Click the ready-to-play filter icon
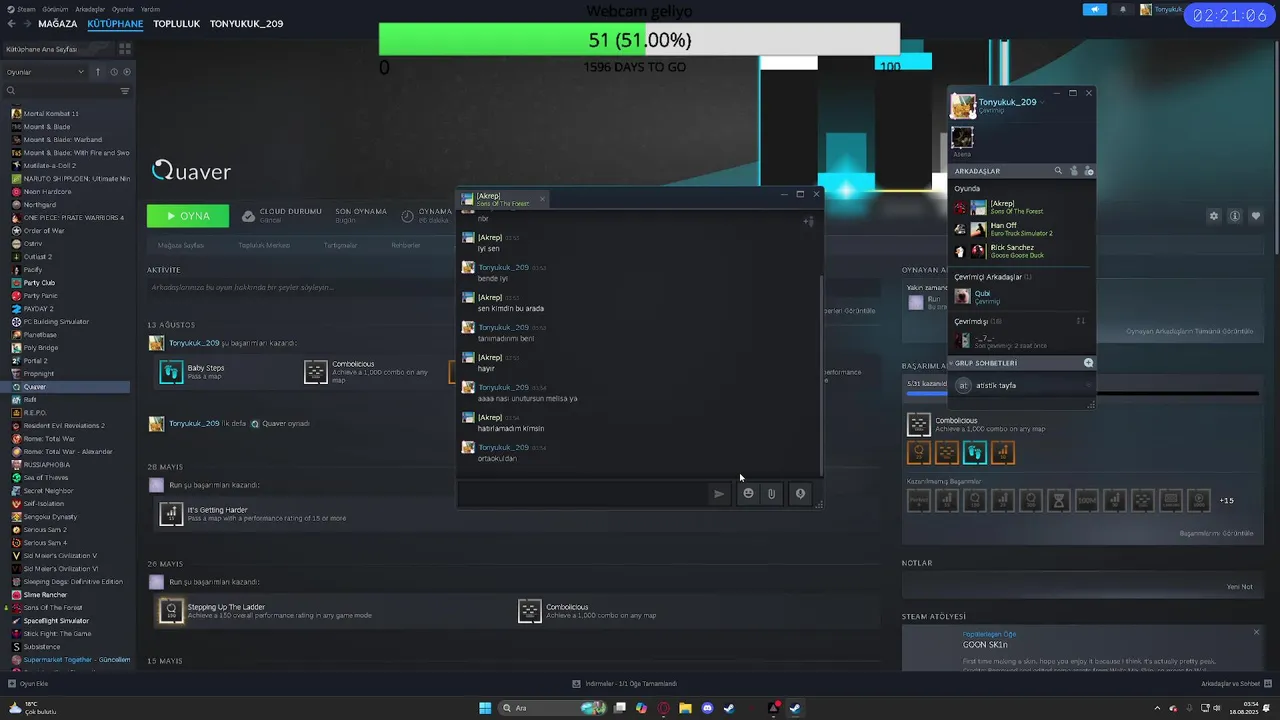 127,72
